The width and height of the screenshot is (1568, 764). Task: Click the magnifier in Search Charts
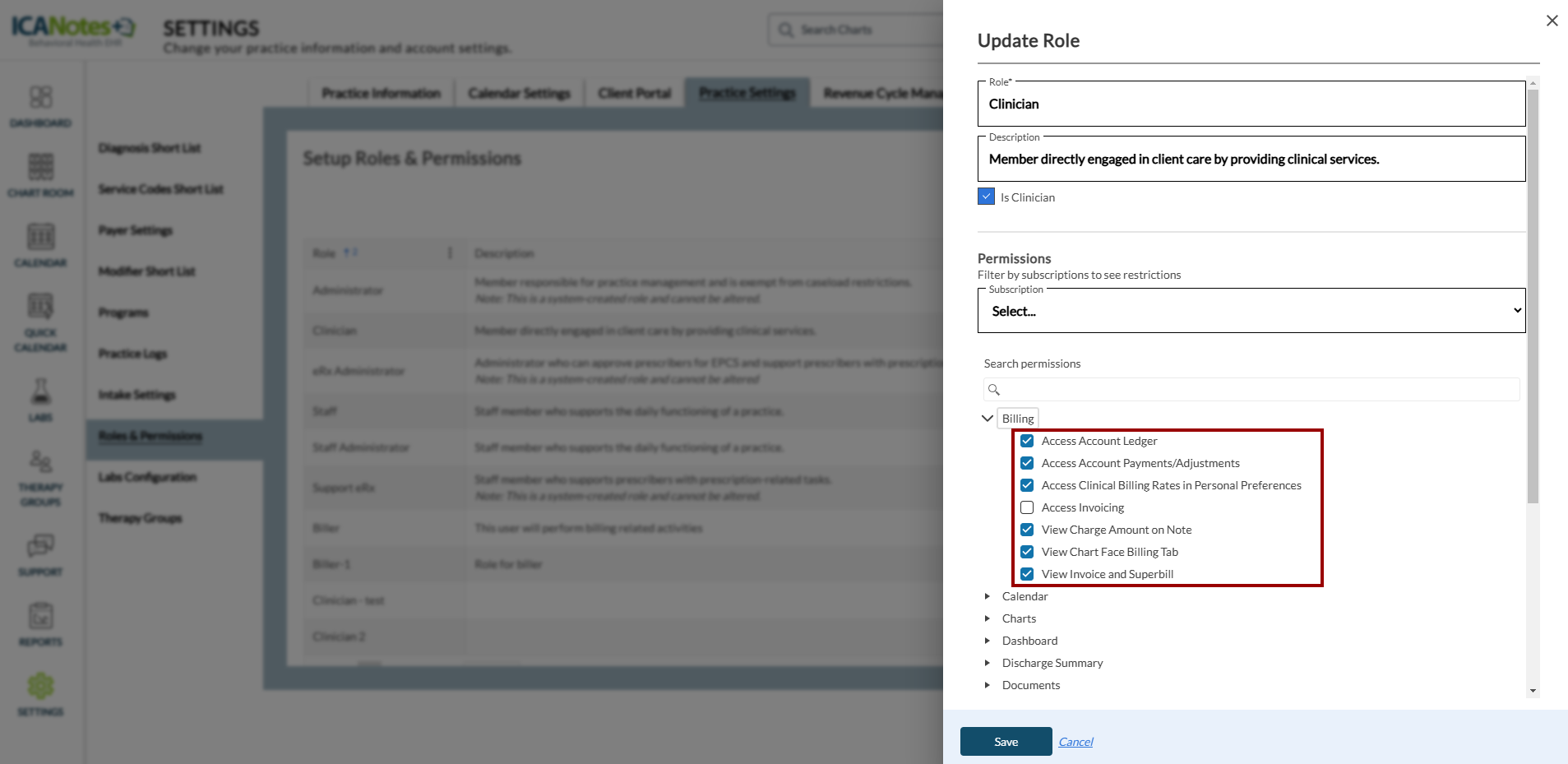coord(786,30)
